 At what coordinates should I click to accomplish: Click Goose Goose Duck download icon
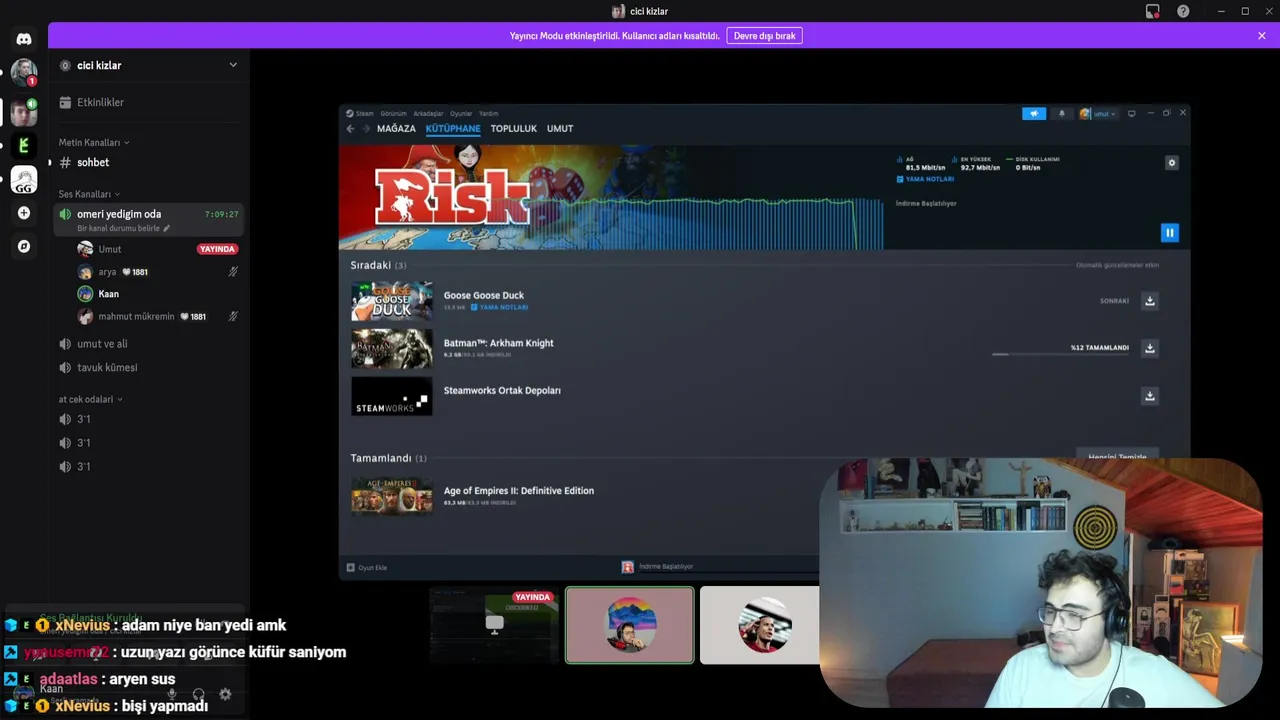[1150, 300]
